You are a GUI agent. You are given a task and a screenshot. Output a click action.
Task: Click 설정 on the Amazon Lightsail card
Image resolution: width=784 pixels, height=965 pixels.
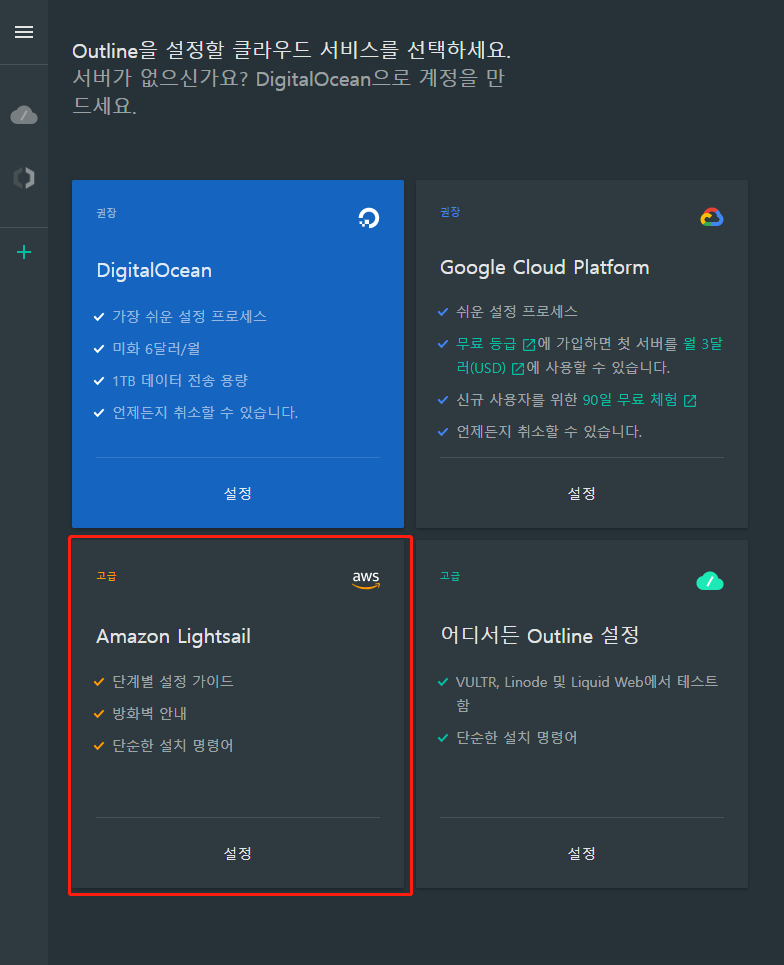(238, 853)
